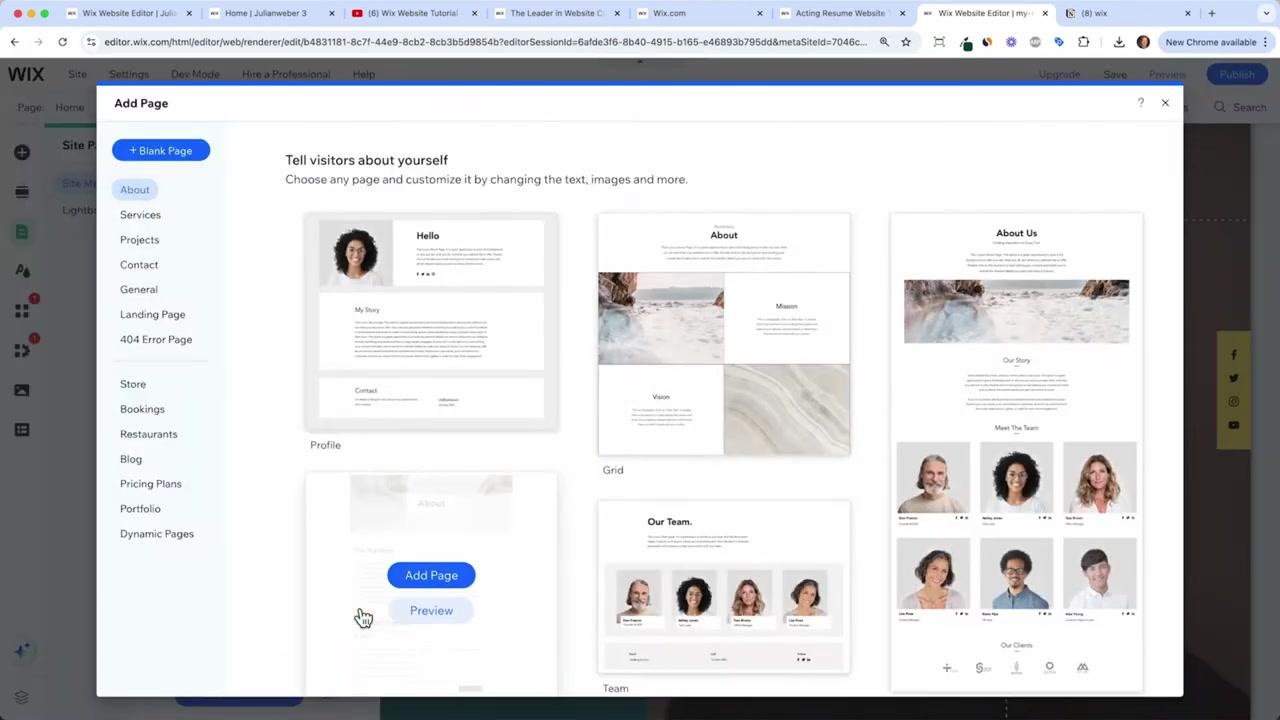The width and height of the screenshot is (1280, 720).
Task: Click the screen capture extension icon
Action: pyautogui.click(x=939, y=42)
